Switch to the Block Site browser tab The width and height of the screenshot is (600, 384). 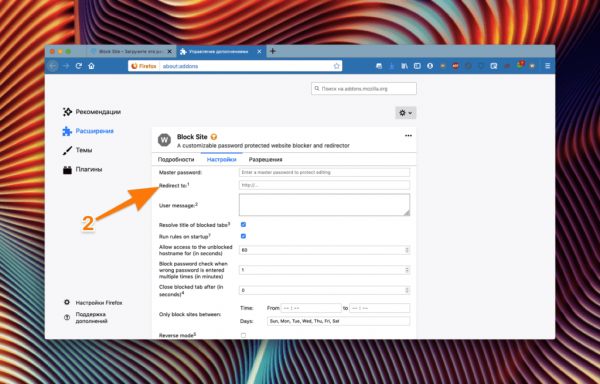click(x=130, y=51)
